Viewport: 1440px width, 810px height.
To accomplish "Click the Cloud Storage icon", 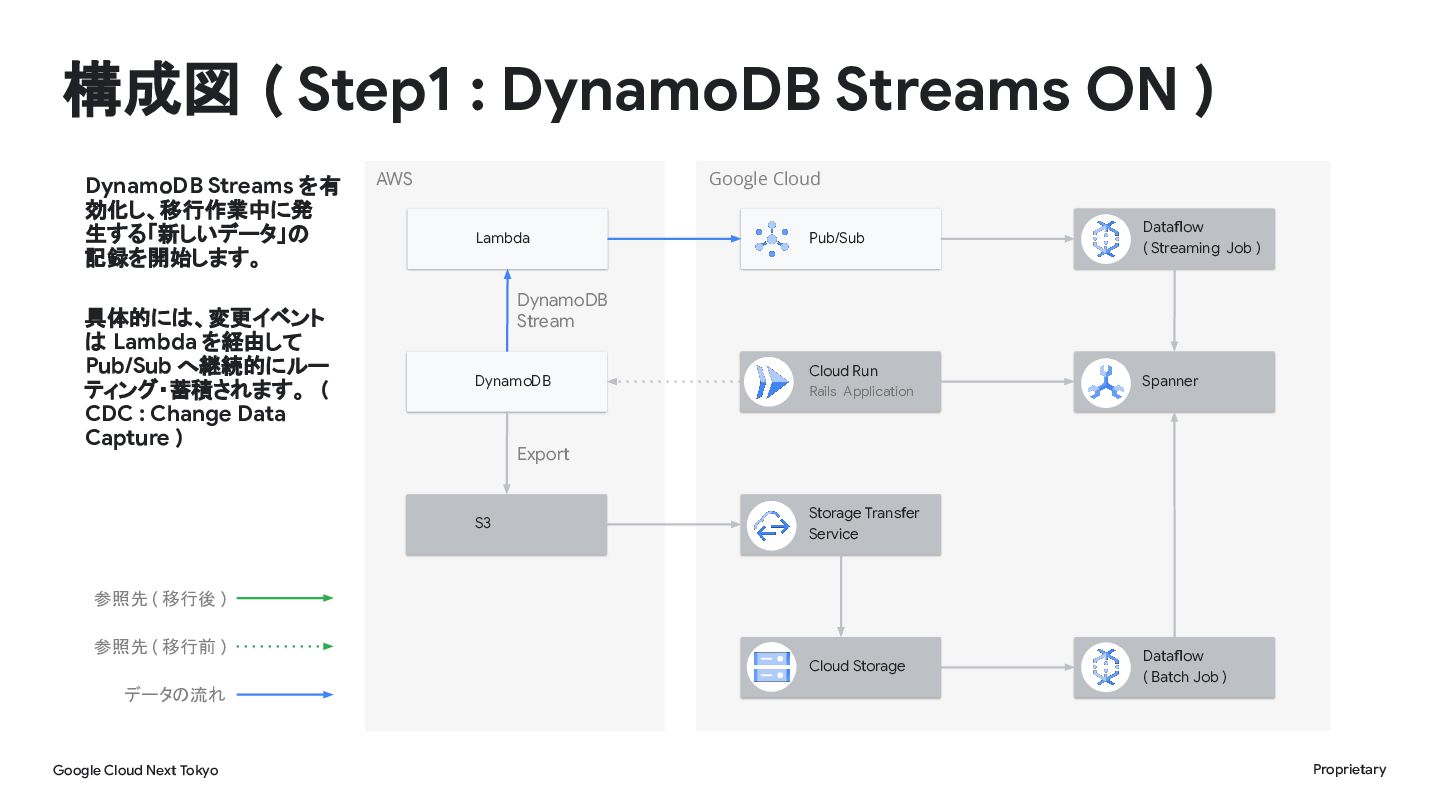I will (771, 667).
